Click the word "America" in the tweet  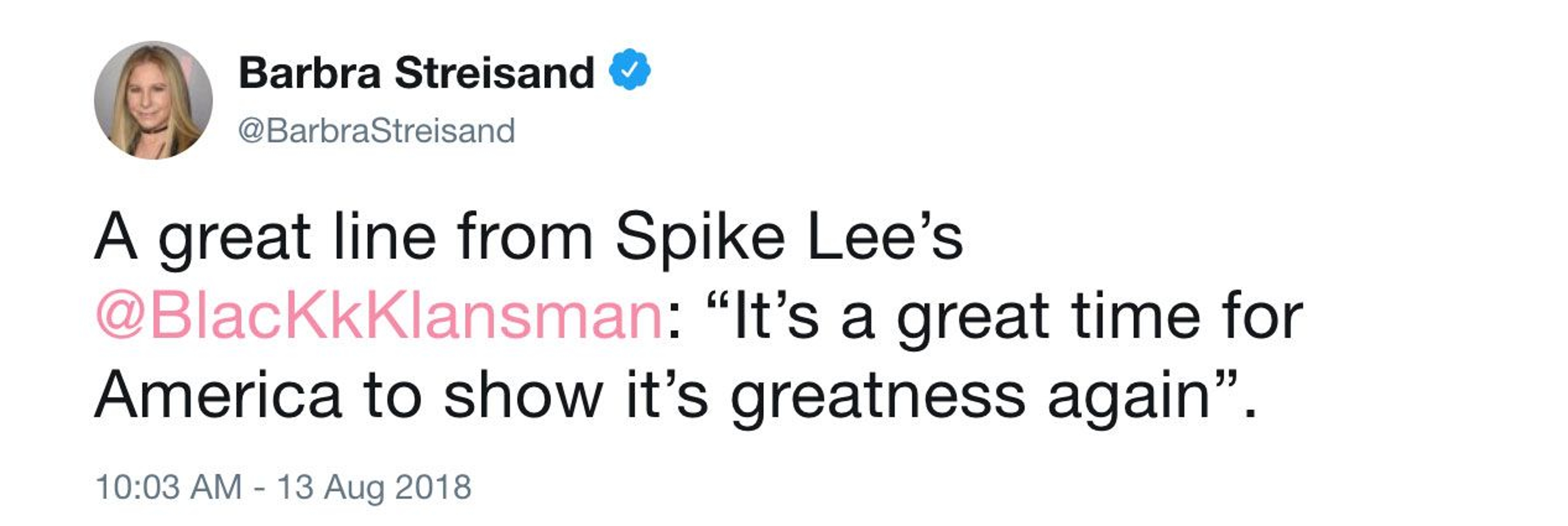218,396
